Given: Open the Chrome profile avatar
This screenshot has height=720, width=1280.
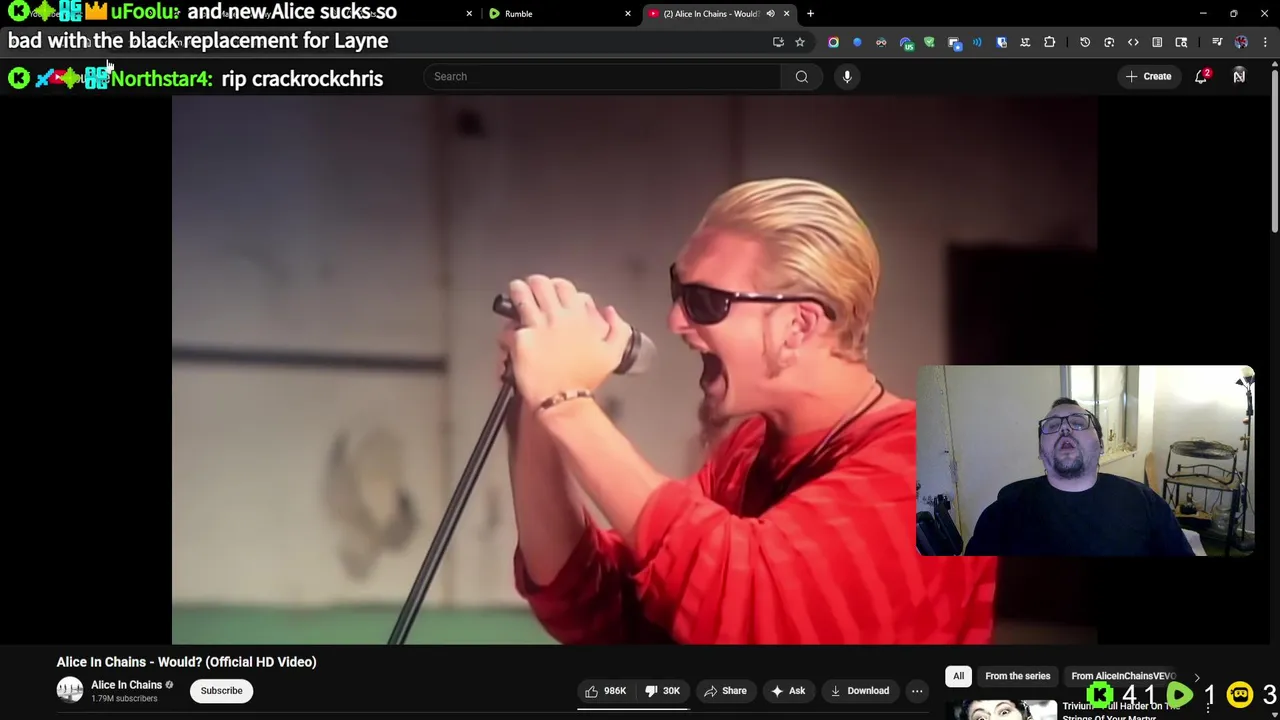Looking at the screenshot, I should click(x=1241, y=42).
